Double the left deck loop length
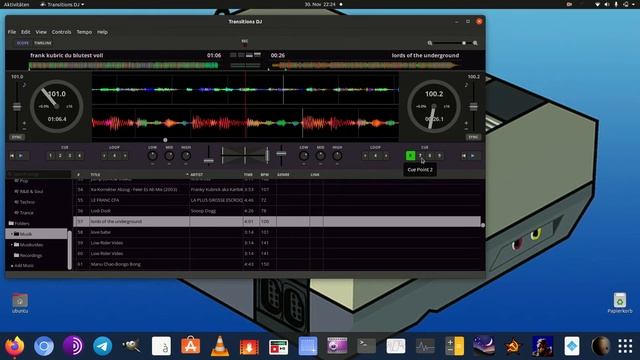 (125, 156)
